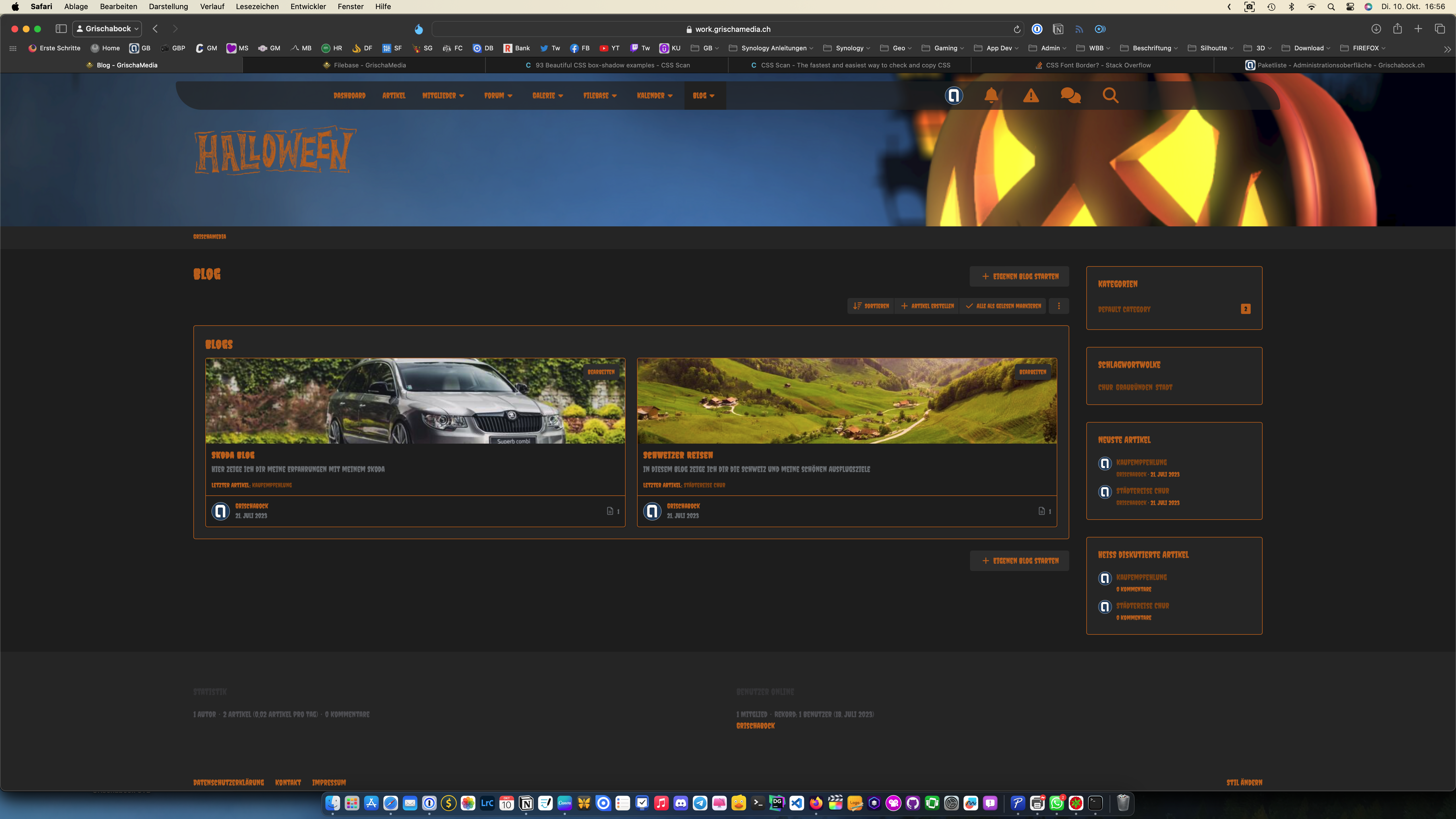Image resolution: width=1456 pixels, height=819 pixels.
Task: Open the Sortieren sorting dropdown
Action: [x=871, y=306]
